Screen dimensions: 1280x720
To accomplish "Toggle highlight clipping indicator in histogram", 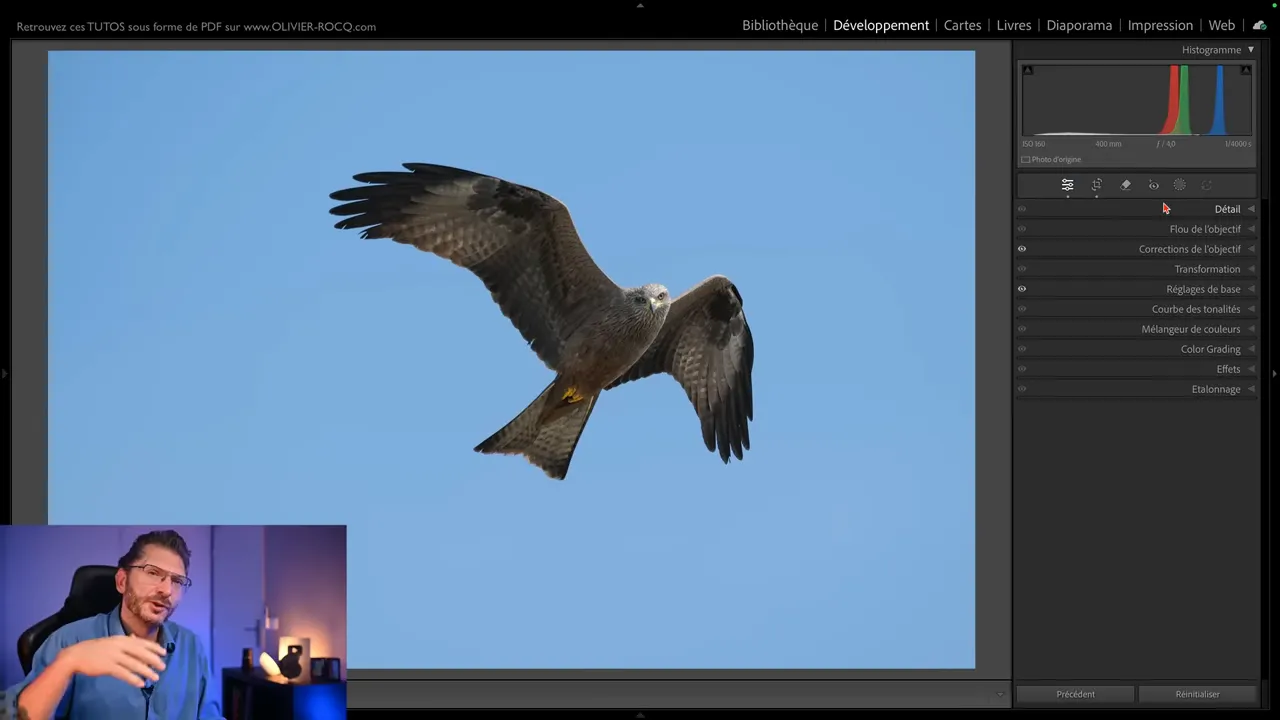I will (x=1245, y=70).
